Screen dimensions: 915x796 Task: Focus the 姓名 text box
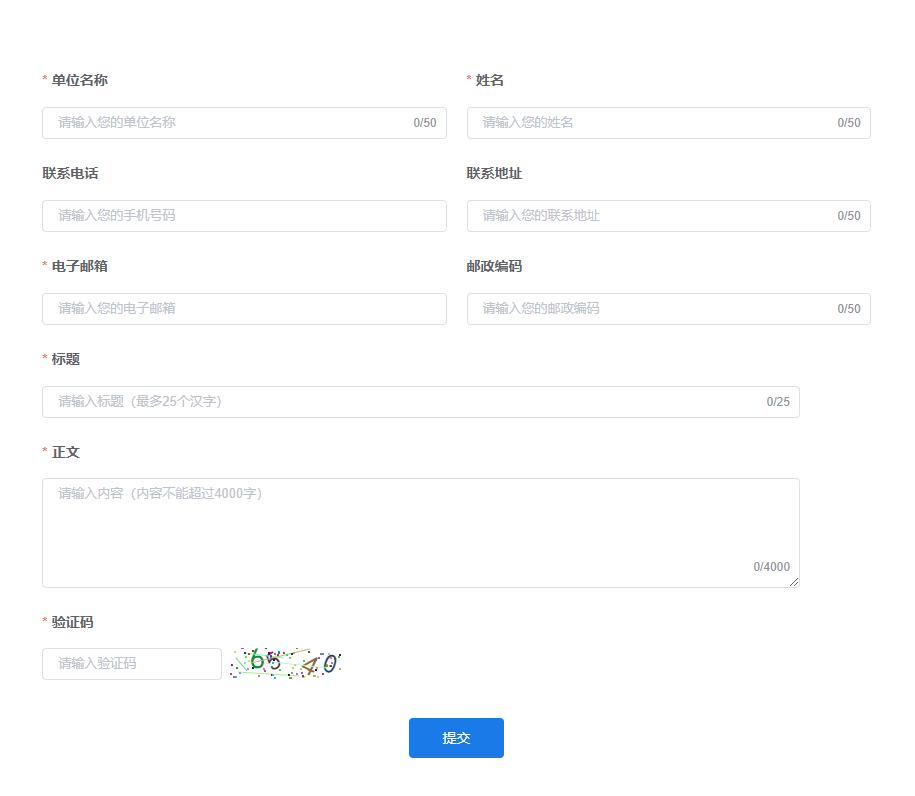pyautogui.click(x=655, y=123)
